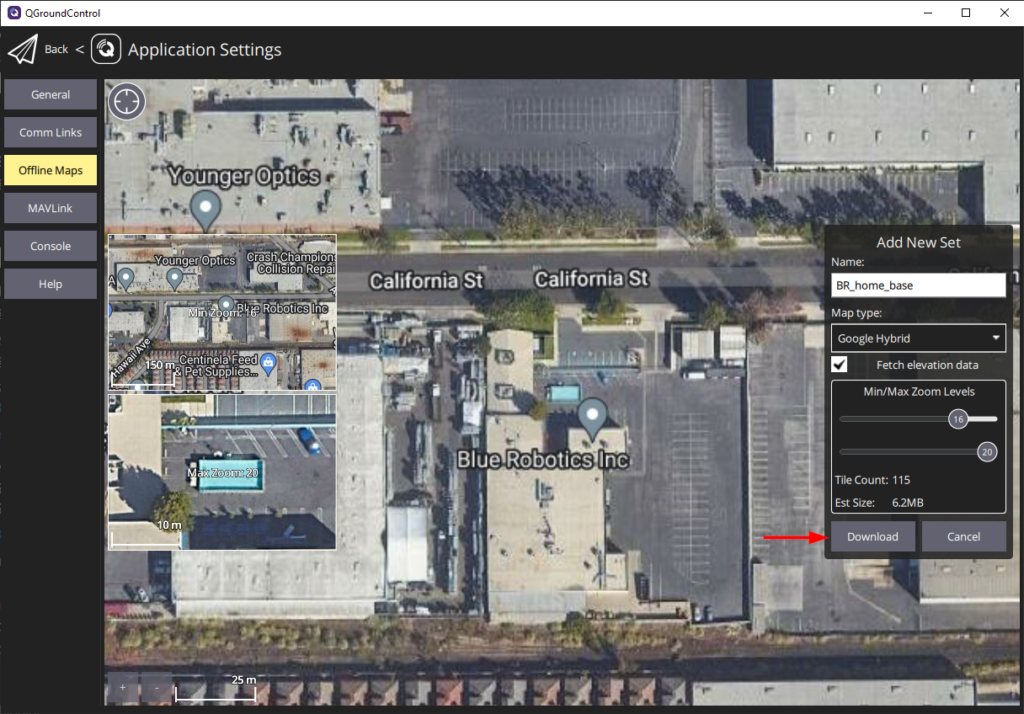This screenshot has height=714, width=1024.
Task: Uncheck the Fetch elevation data checkbox
Action: 838,364
